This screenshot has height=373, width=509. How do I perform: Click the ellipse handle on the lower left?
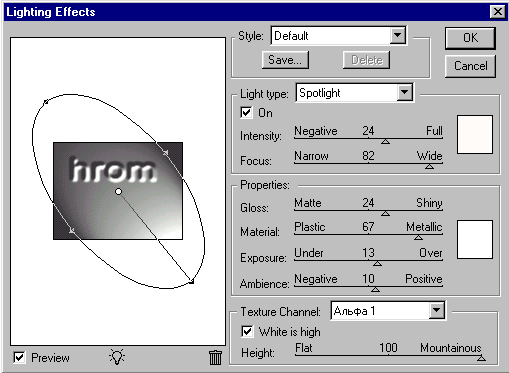click(x=72, y=230)
